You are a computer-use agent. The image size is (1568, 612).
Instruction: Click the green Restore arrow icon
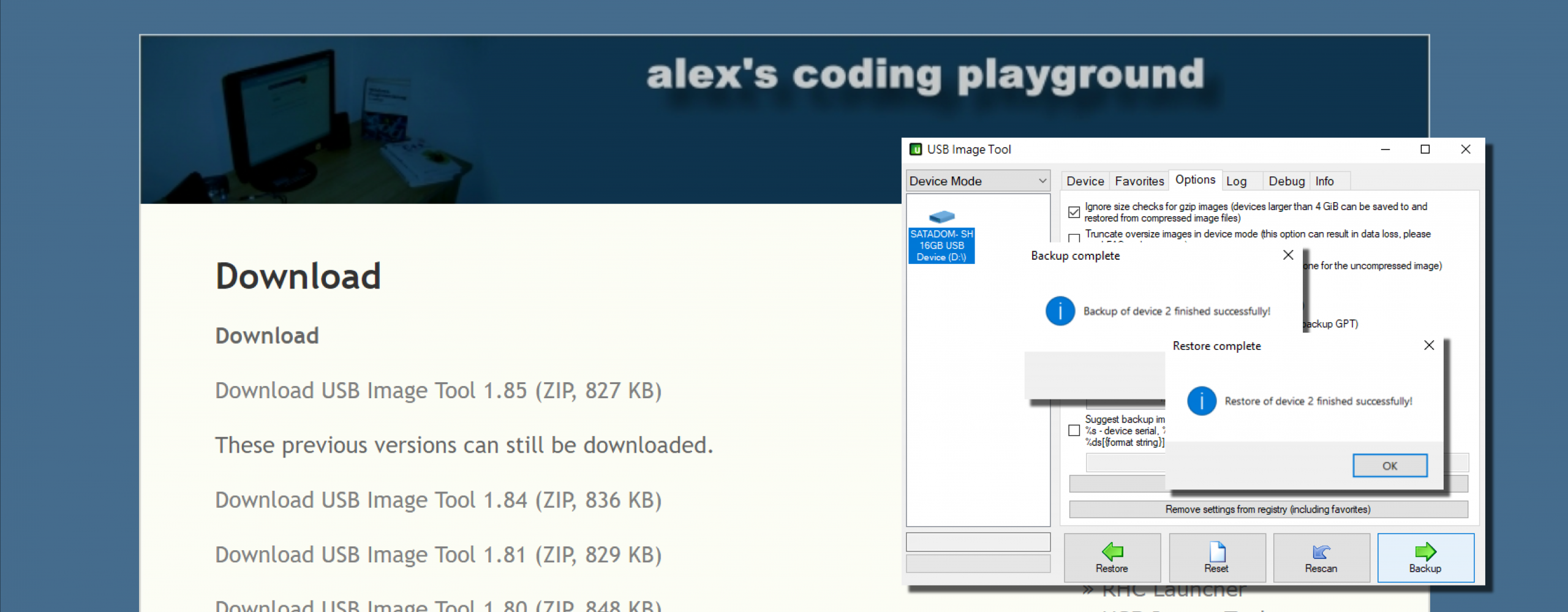pyautogui.click(x=1112, y=551)
